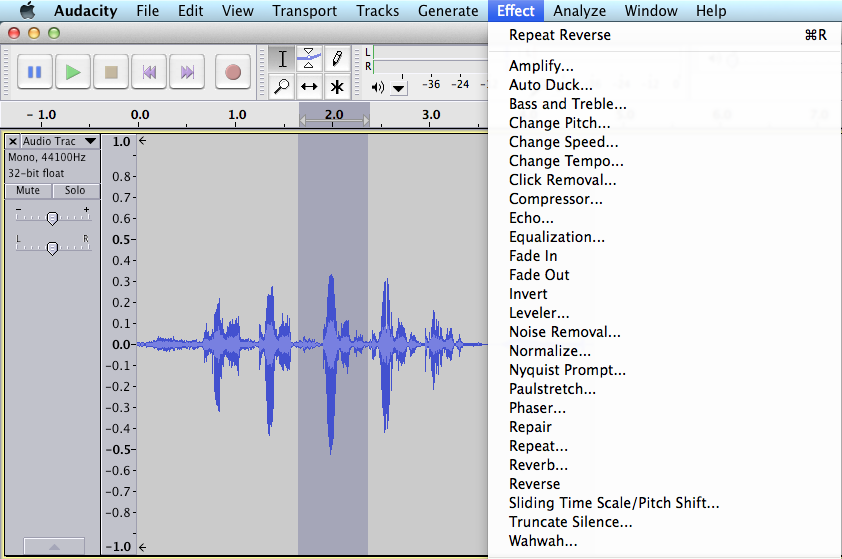
Task: Open the Audacity application menu
Action: tap(85, 11)
